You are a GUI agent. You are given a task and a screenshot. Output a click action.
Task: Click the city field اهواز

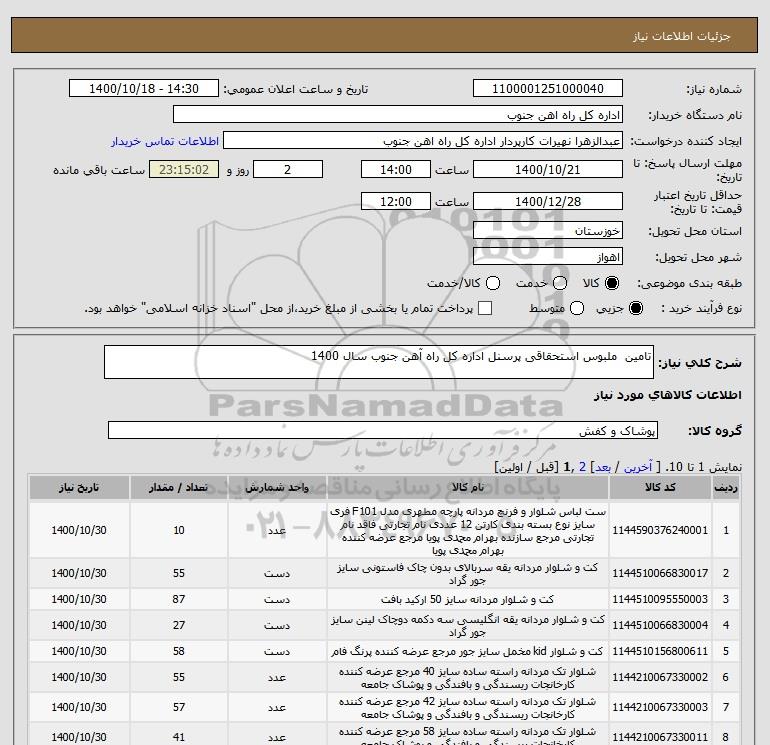point(548,256)
